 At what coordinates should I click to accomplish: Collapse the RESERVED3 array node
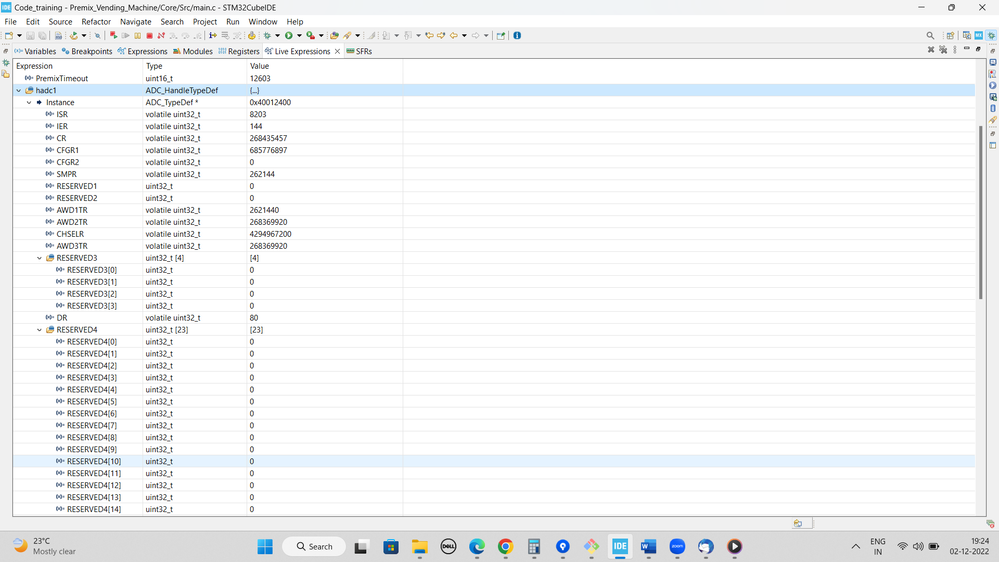point(40,258)
